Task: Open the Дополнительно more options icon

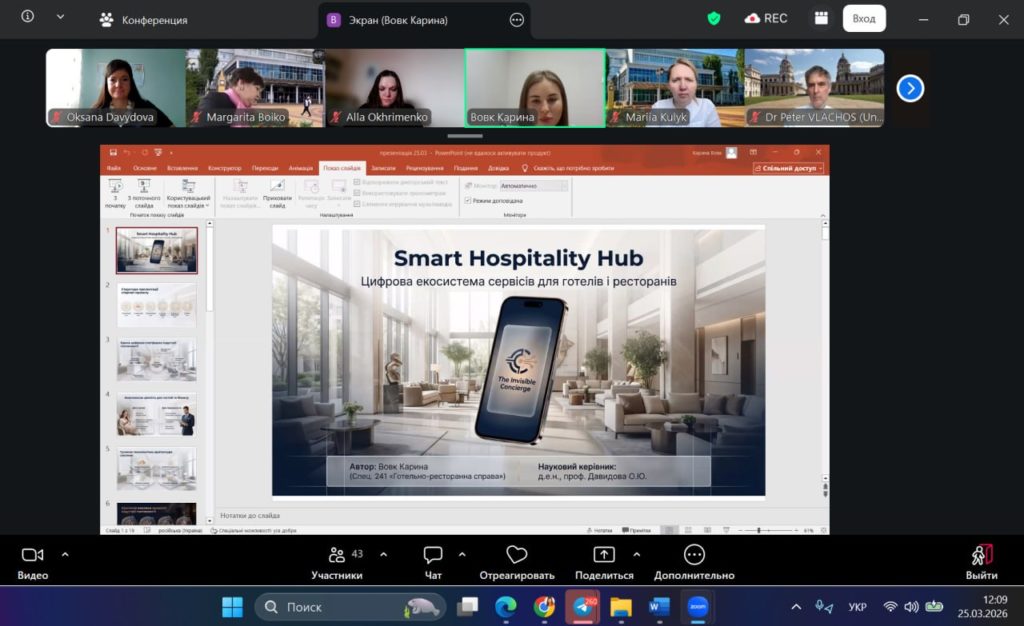Action: [694, 555]
